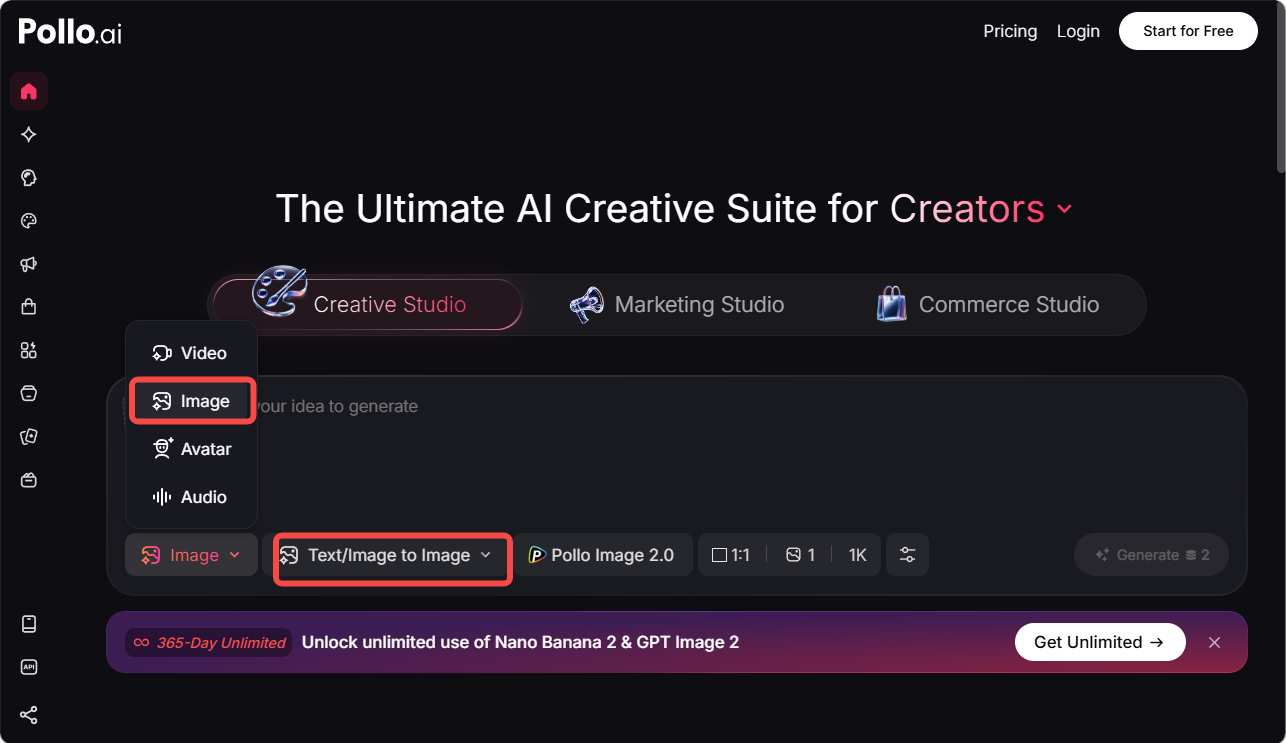Image resolution: width=1286 pixels, height=743 pixels.
Task: Open the Pollo Image 2.0 model selector
Action: (x=603, y=555)
